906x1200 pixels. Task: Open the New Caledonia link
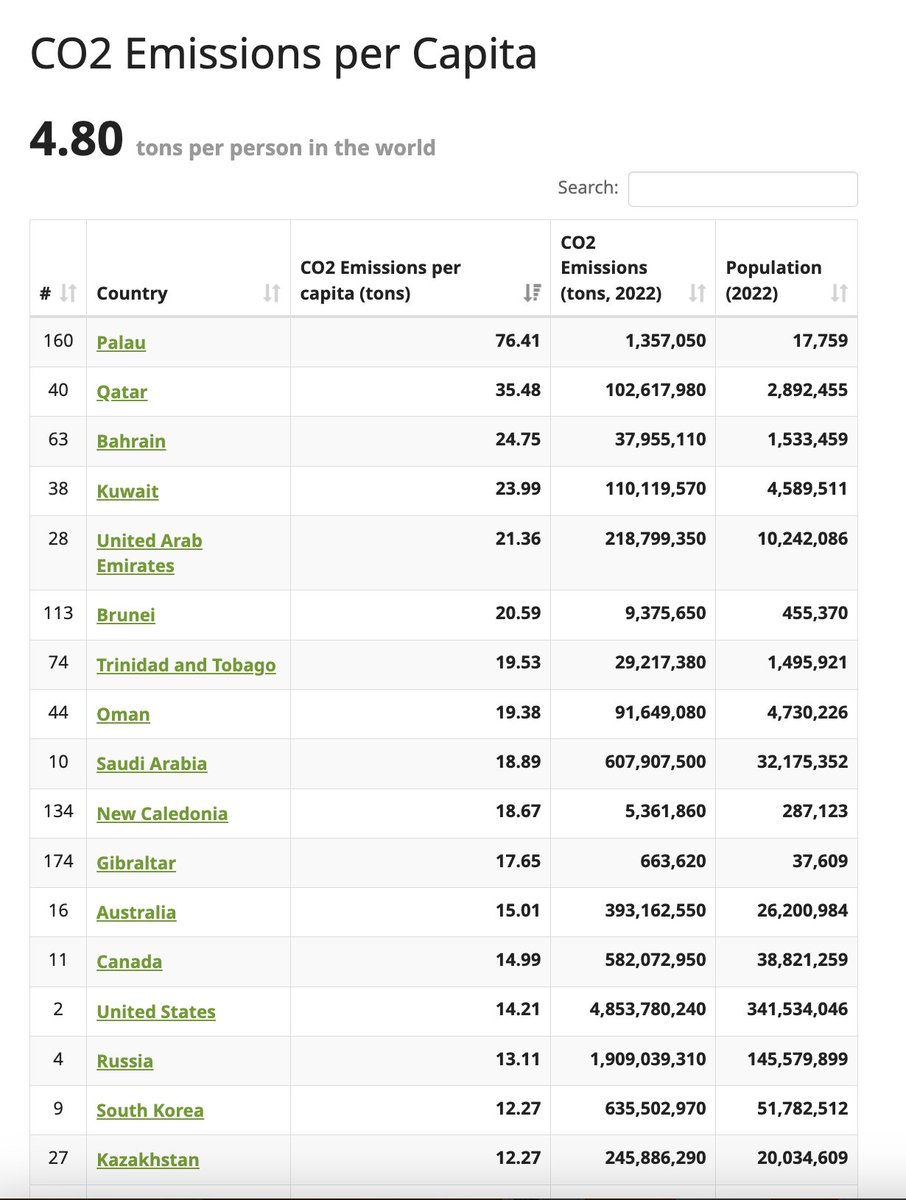(x=162, y=814)
